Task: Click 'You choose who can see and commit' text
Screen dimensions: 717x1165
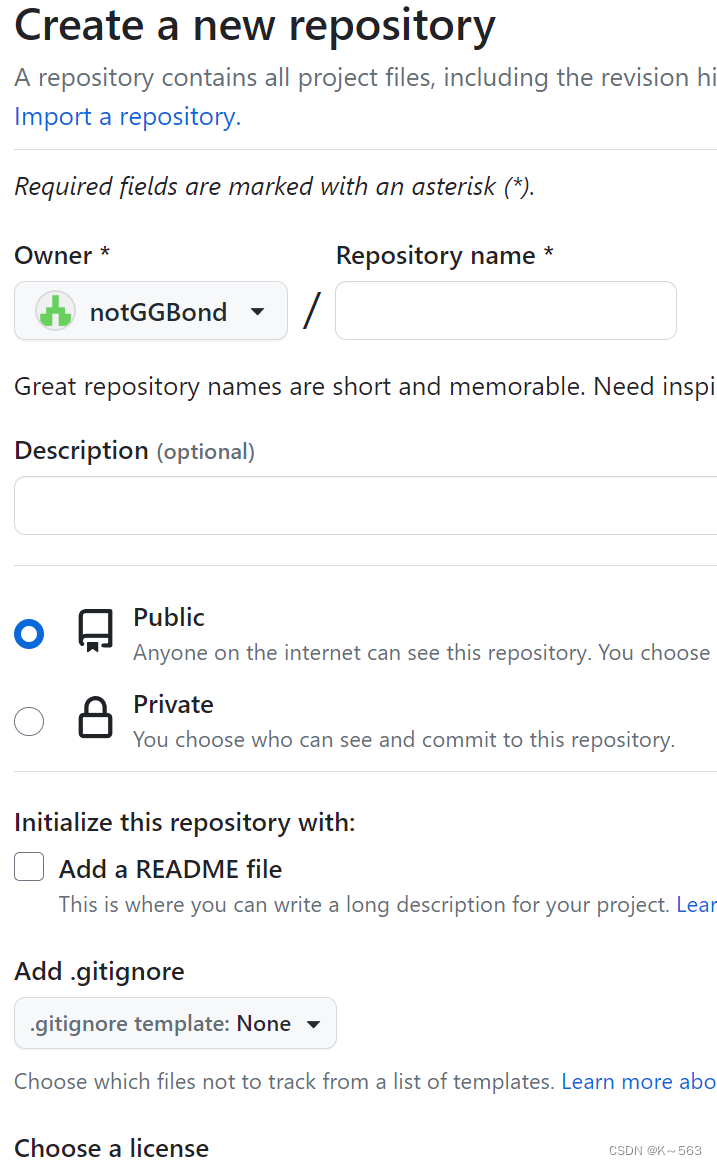Action: tap(404, 739)
